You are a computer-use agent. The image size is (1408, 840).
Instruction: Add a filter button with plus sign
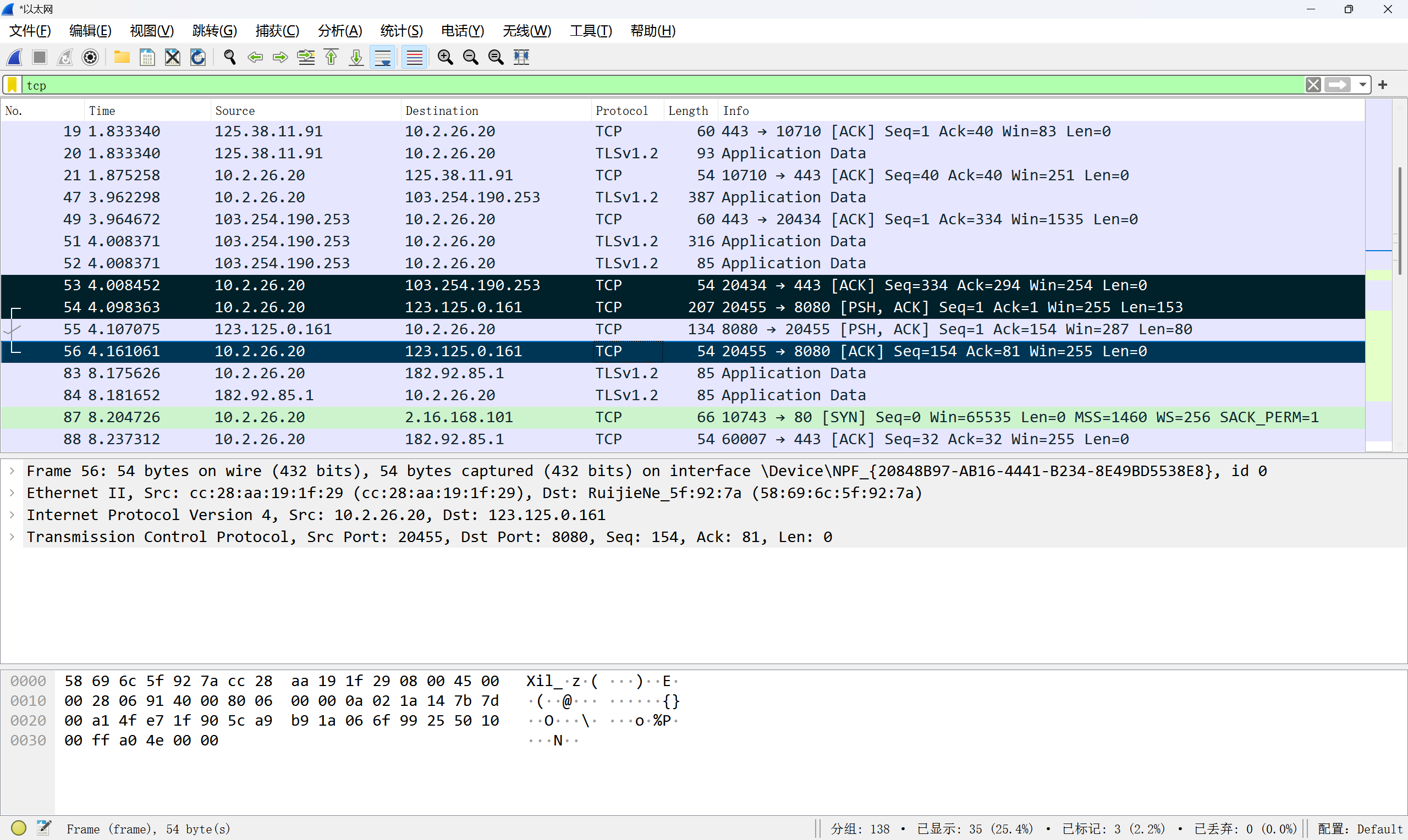[x=1383, y=85]
